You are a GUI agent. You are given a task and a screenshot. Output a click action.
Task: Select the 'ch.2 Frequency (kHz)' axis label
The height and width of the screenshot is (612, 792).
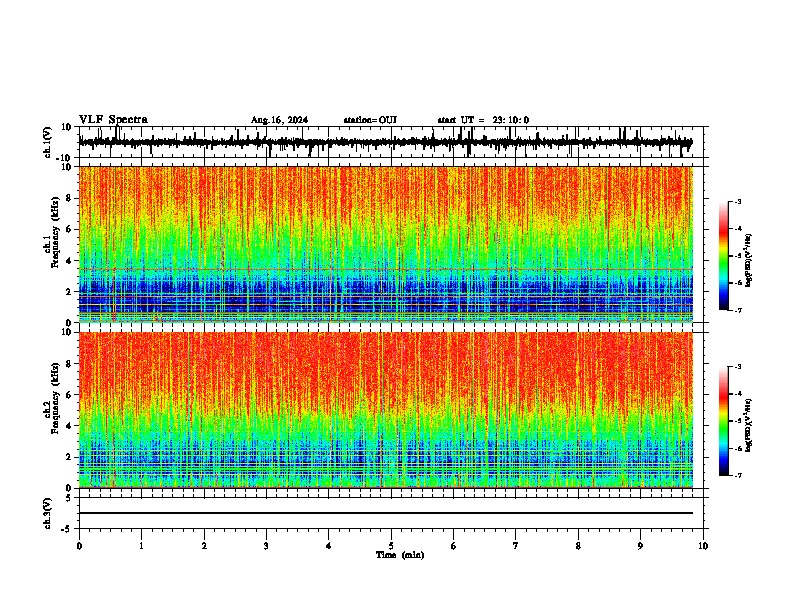point(53,398)
